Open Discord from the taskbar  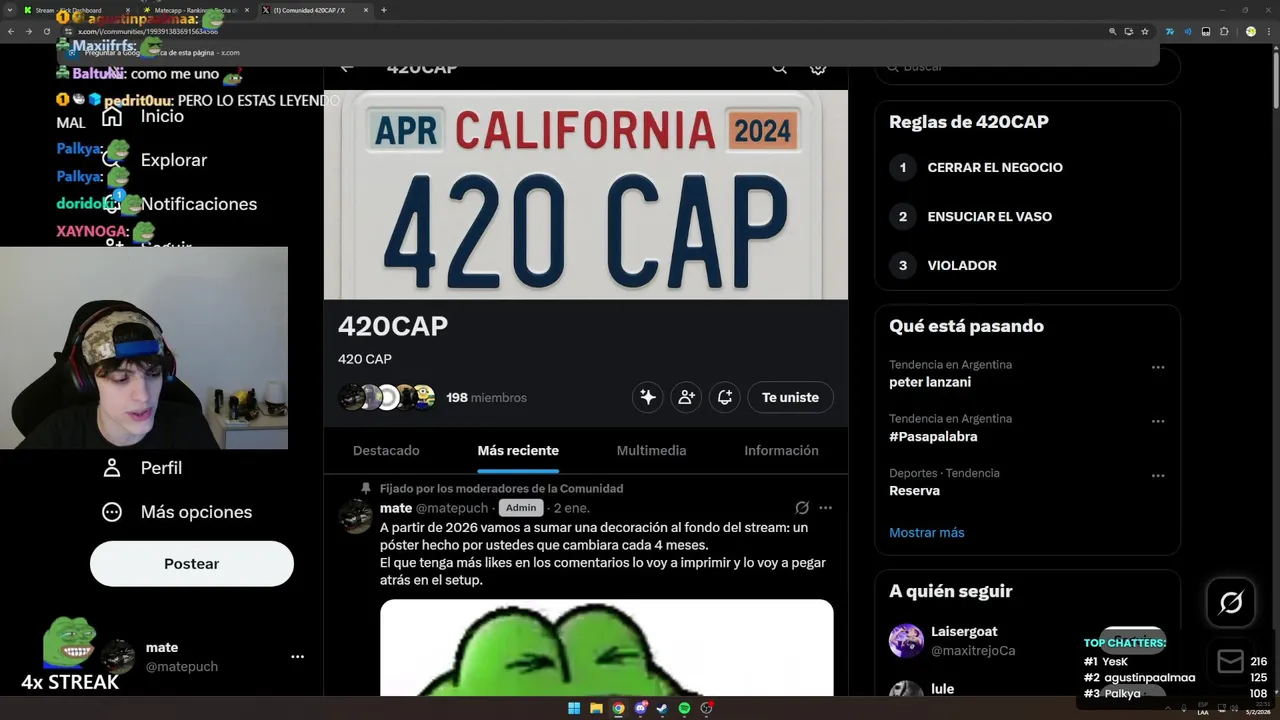point(640,708)
